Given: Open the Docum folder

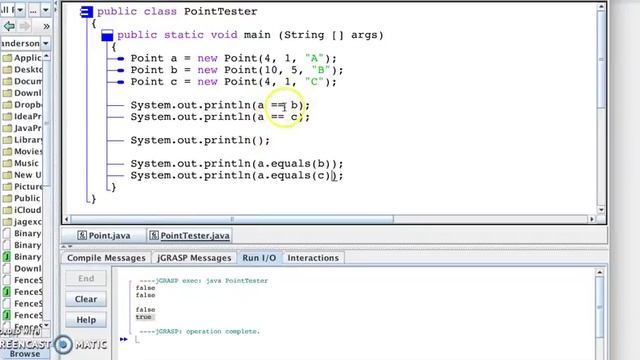Looking at the screenshot, I should click(22, 81).
